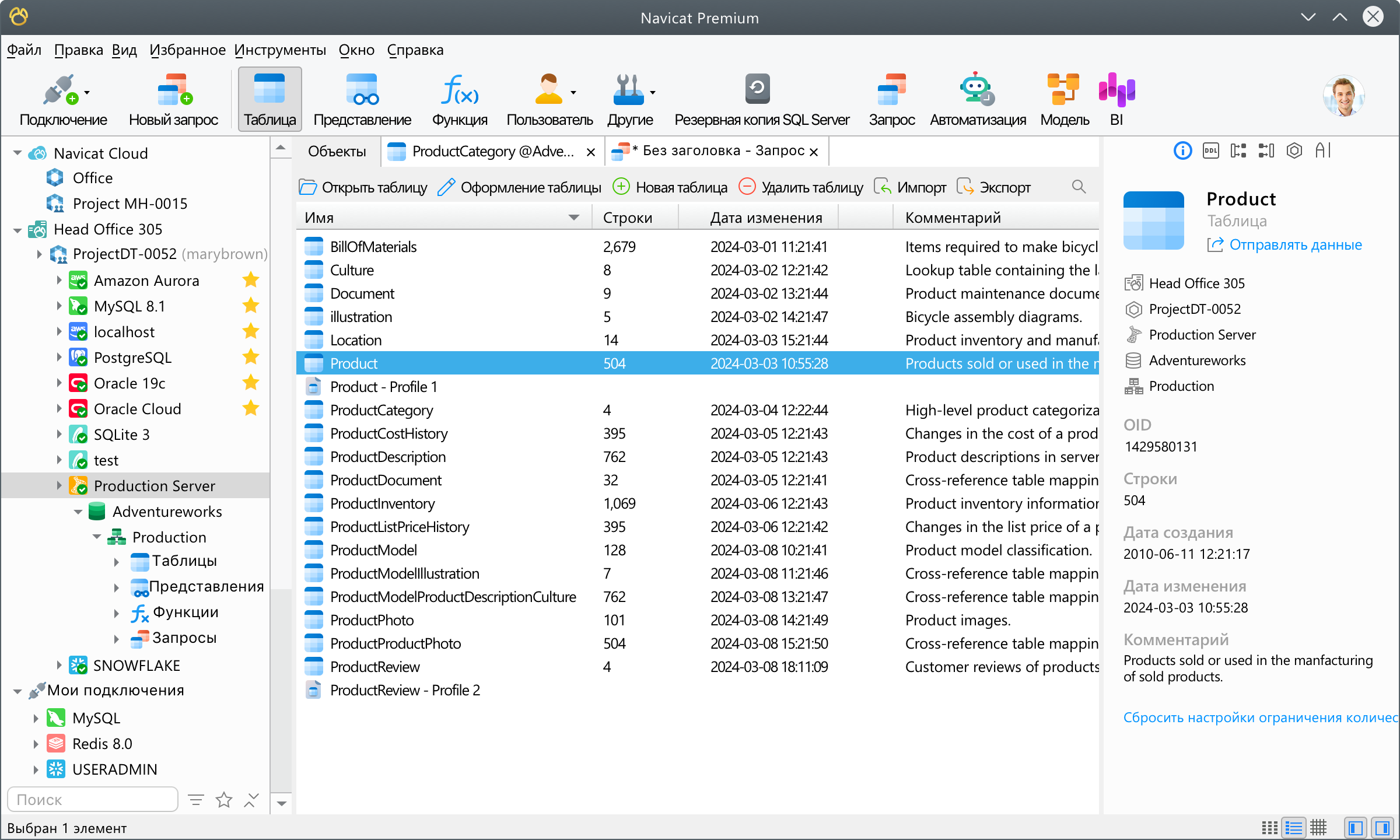
Task: Open the Подключение dropdown arrow
Action: click(x=87, y=92)
